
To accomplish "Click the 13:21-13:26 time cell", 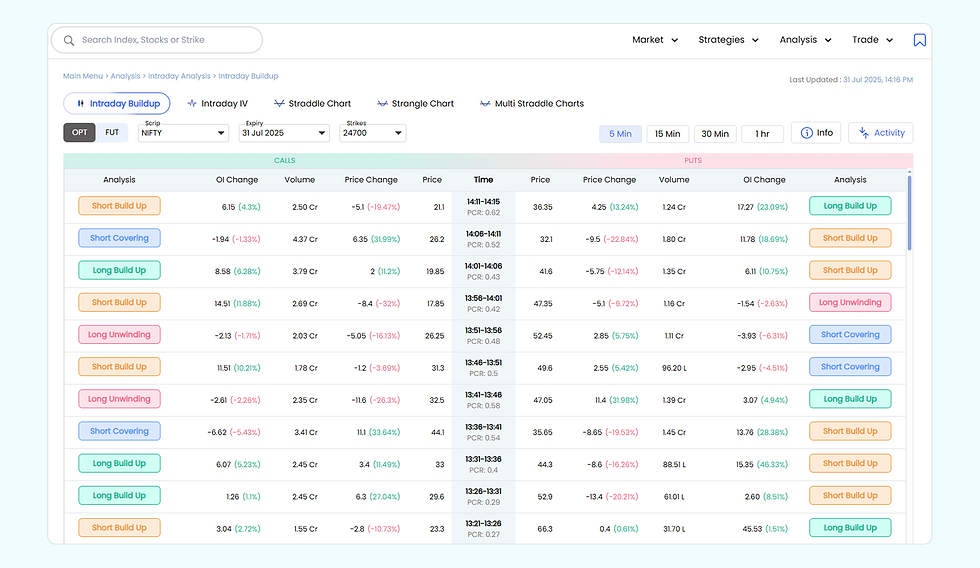I will pos(483,529).
